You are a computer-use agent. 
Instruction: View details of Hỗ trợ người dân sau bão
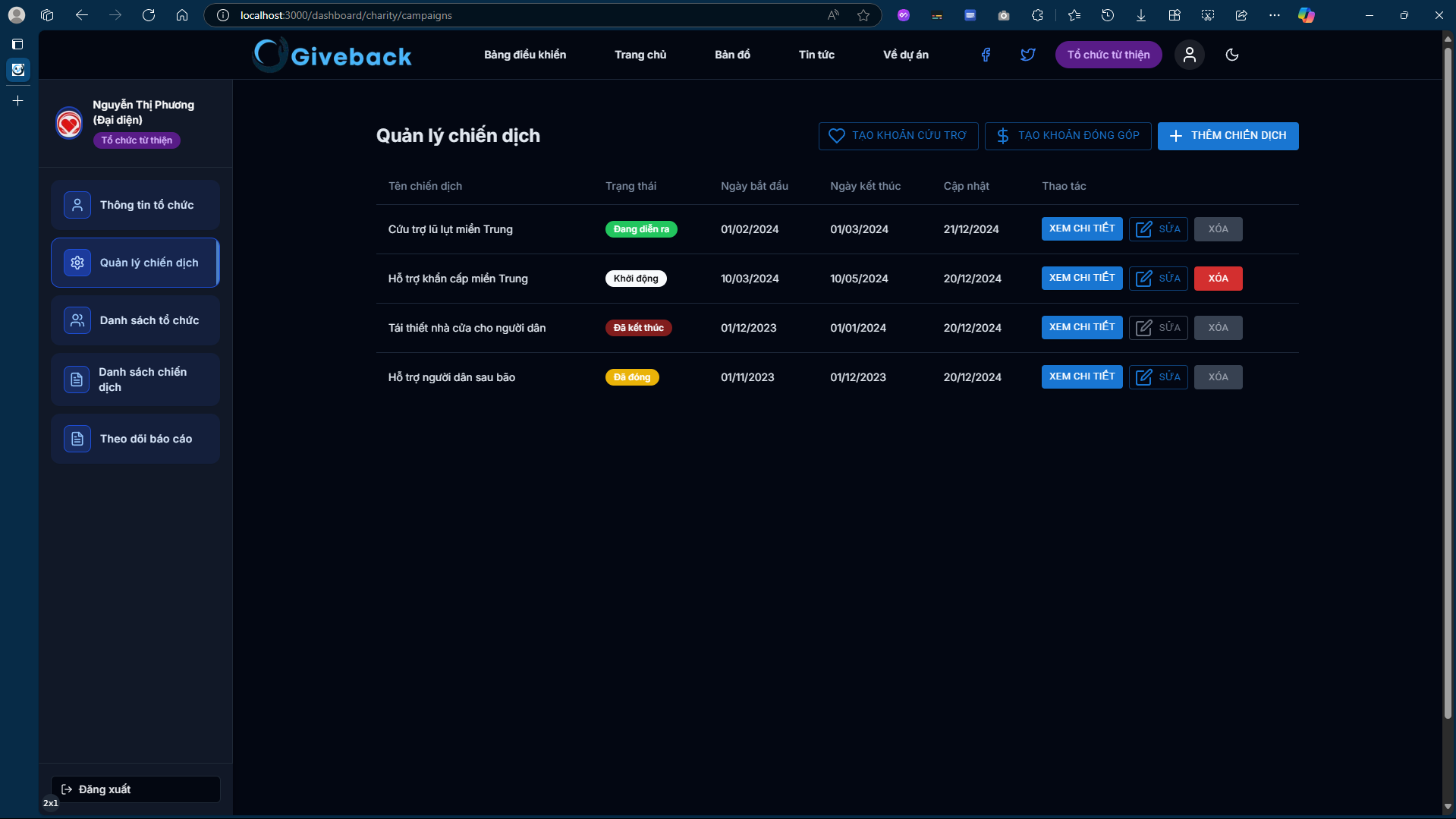click(x=1082, y=376)
